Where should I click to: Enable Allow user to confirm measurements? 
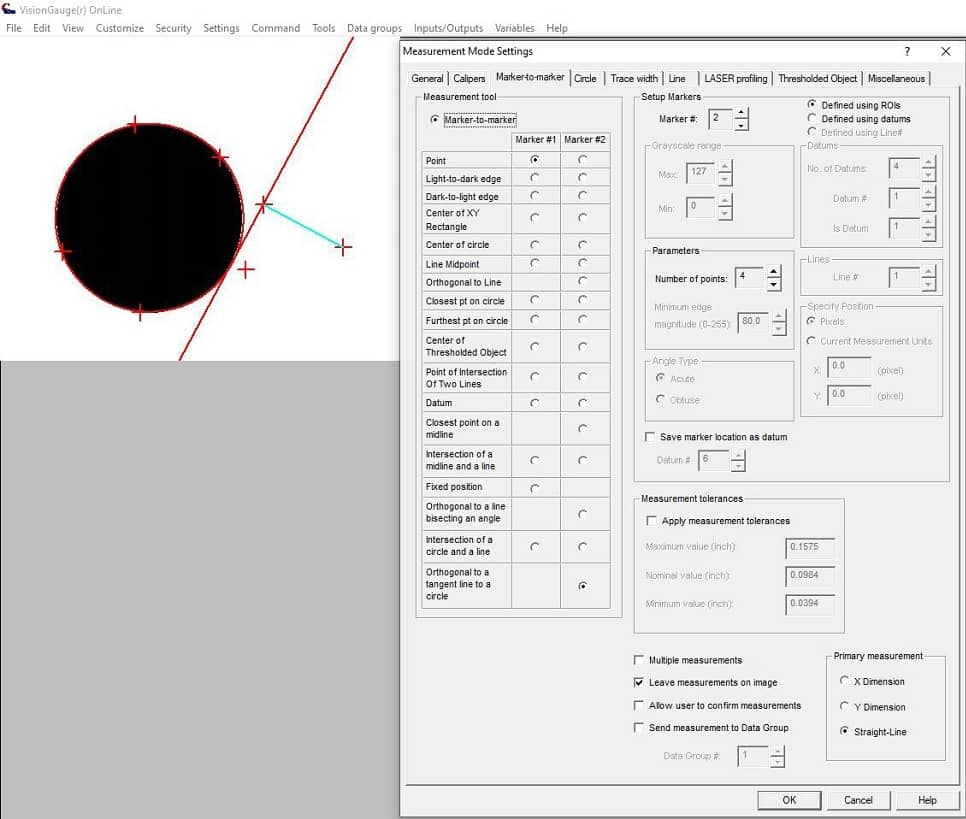(639, 705)
